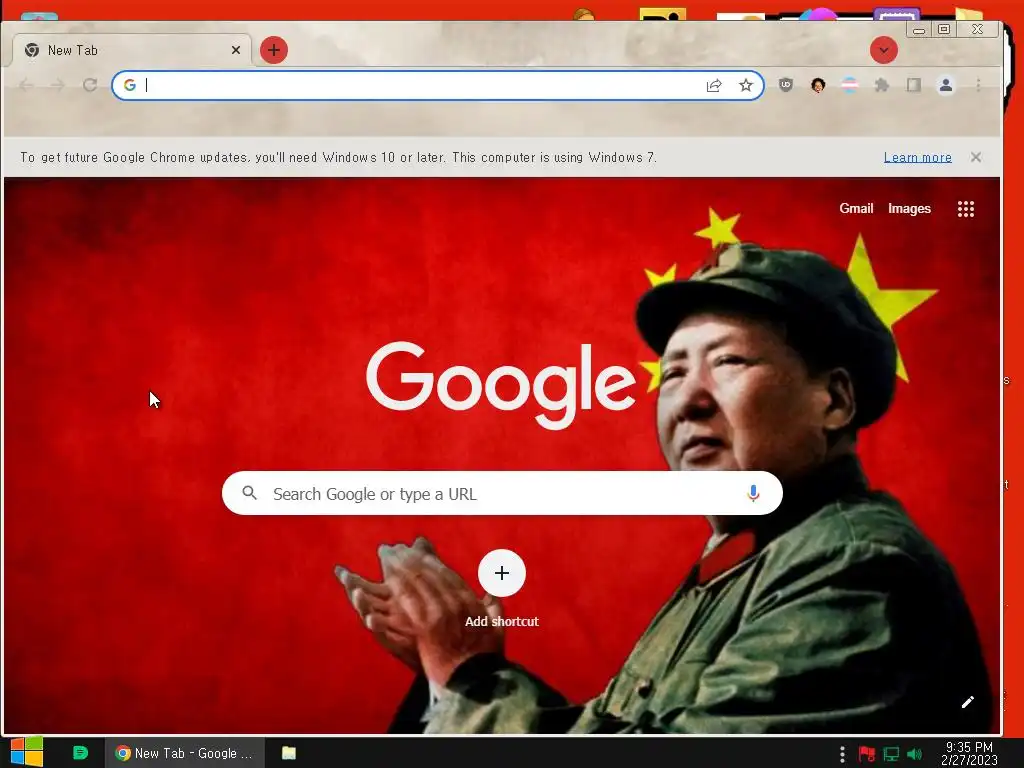This screenshot has height=768, width=1024.
Task: Open the network tray icon
Action: [891, 754]
